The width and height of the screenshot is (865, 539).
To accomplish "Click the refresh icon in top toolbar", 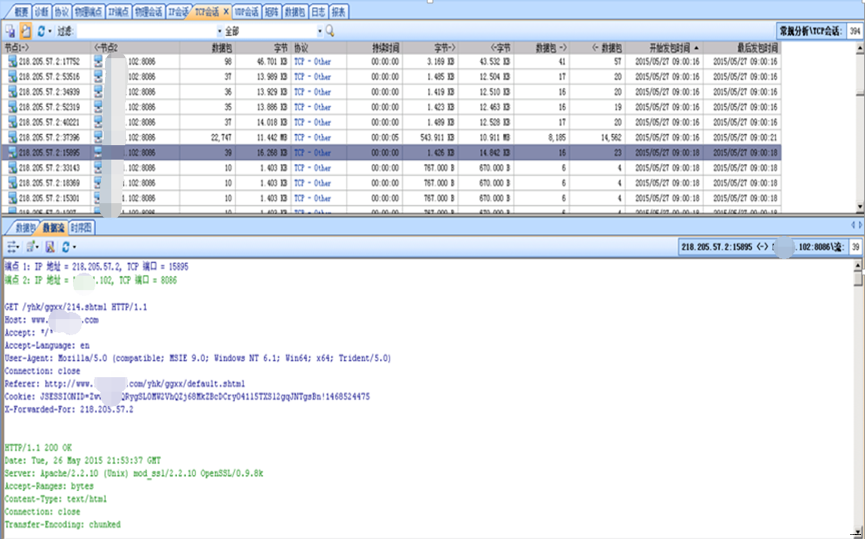I will coord(39,32).
